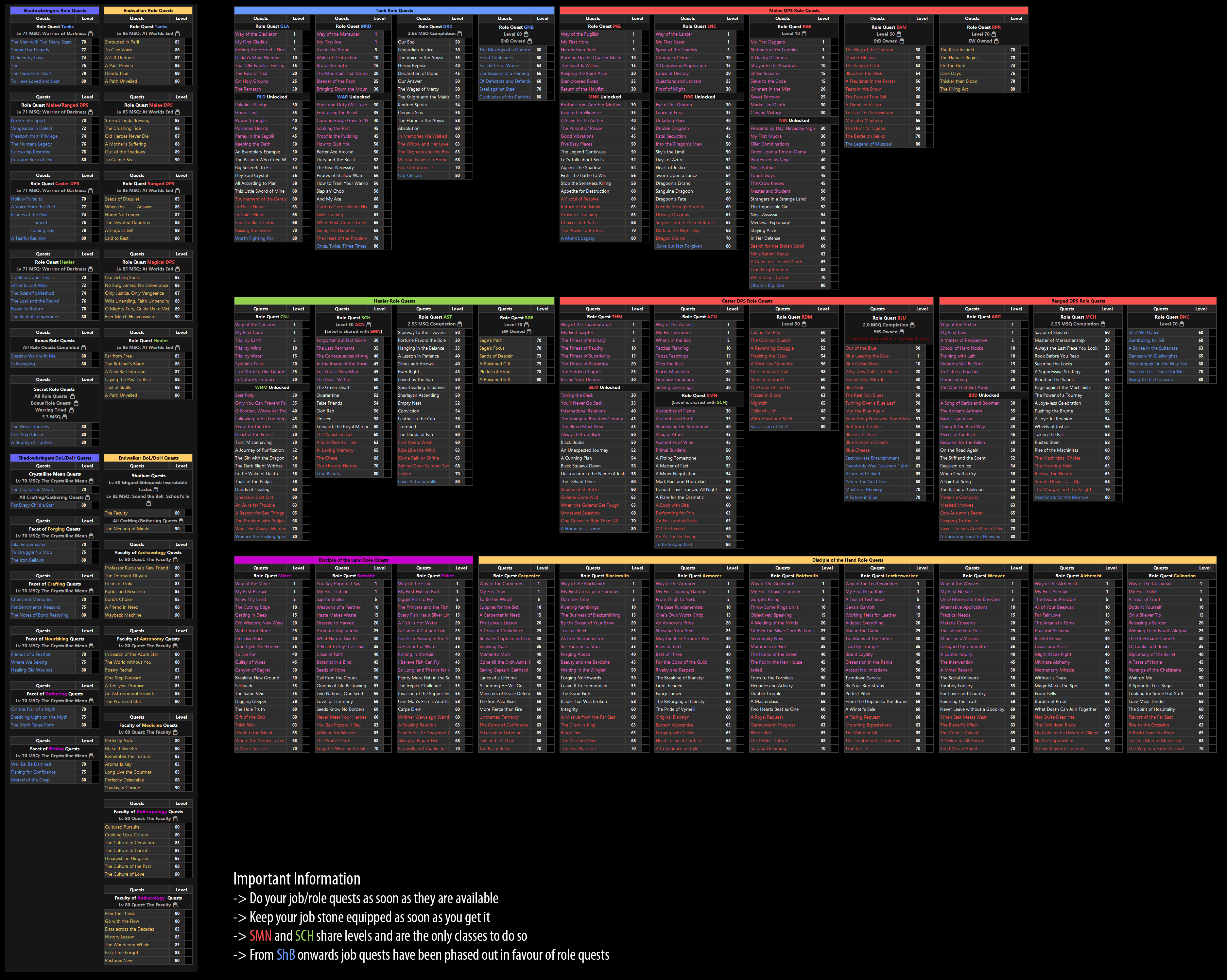Tick checkbox for Shaped by Tragedy
This screenshot has width=1227, height=980.
[x=95, y=50]
